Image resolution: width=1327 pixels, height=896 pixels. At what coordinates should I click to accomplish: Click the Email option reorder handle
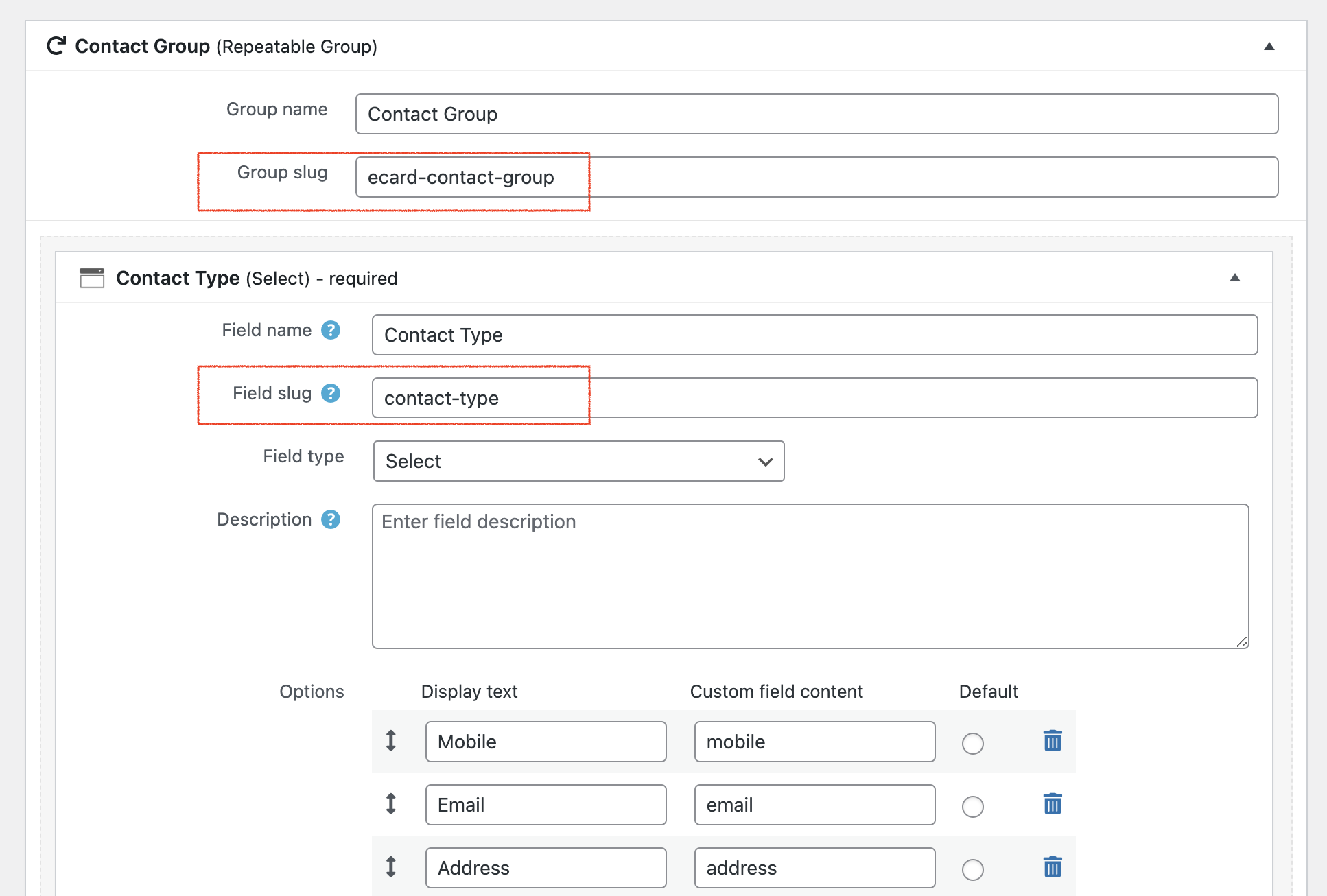[x=391, y=804]
